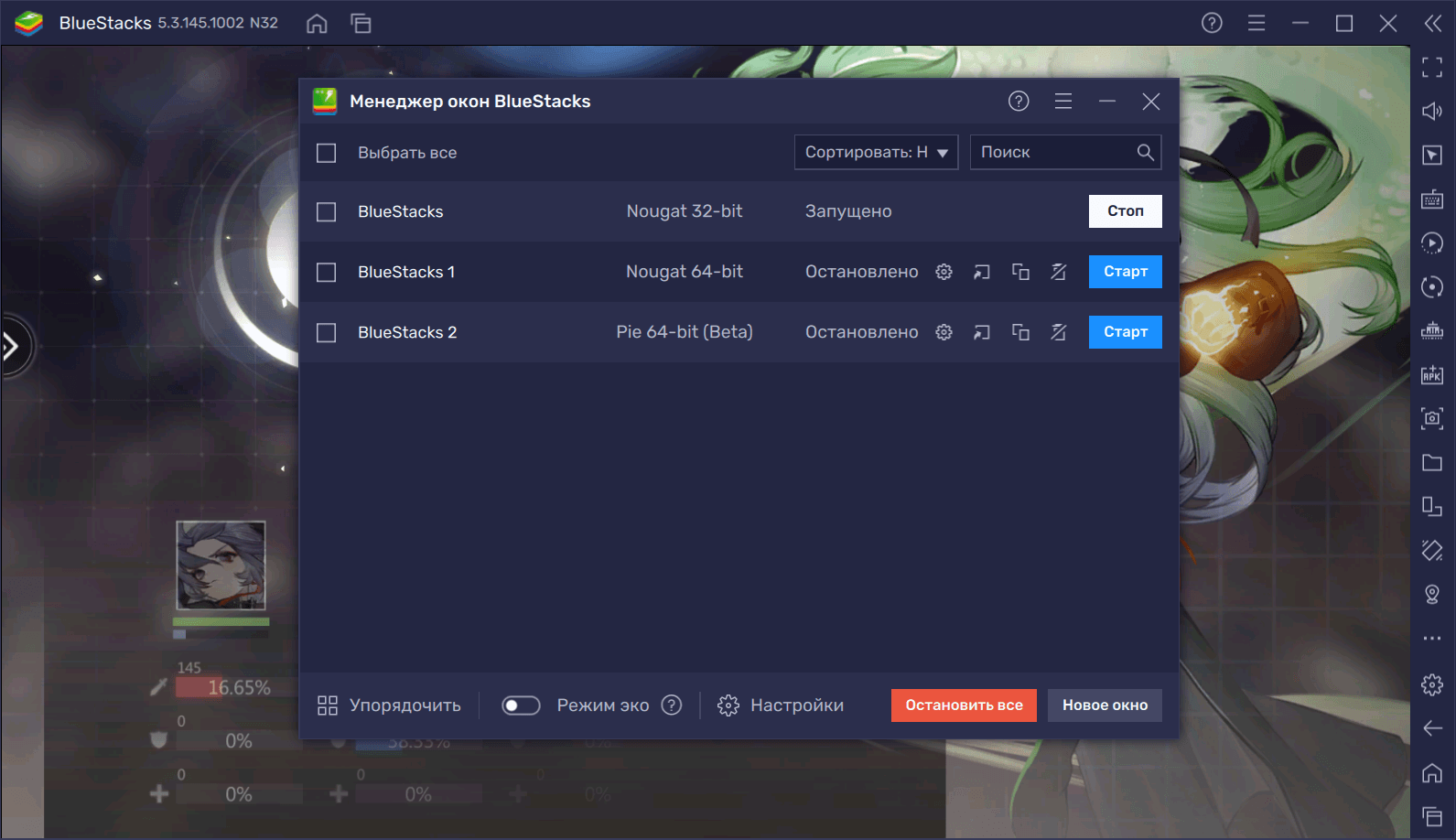Open settings gear for BlueStacks 2 instance
The height and width of the screenshot is (840, 1456).
pyautogui.click(x=944, y=332)
